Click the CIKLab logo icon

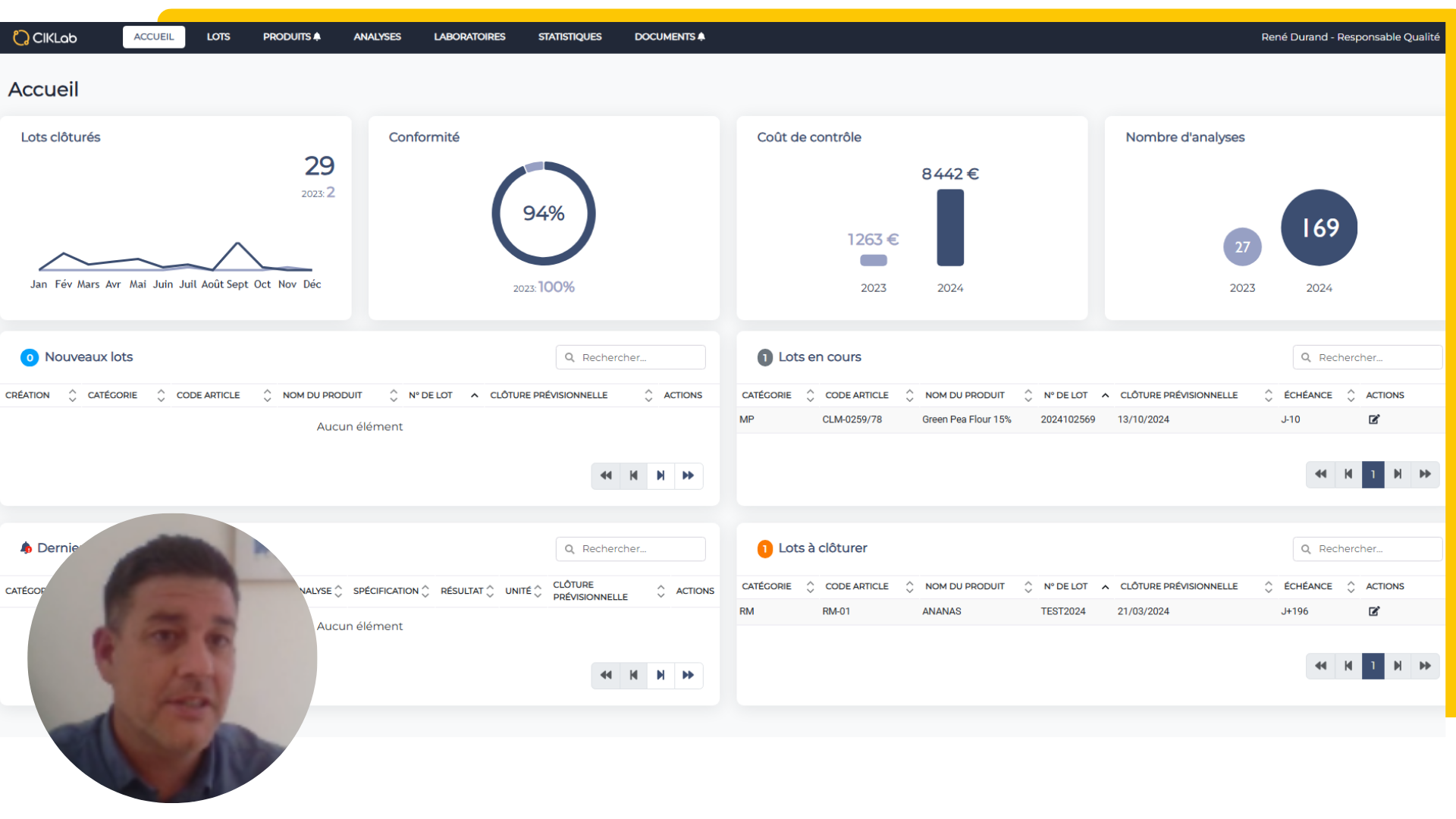[21, 37]
